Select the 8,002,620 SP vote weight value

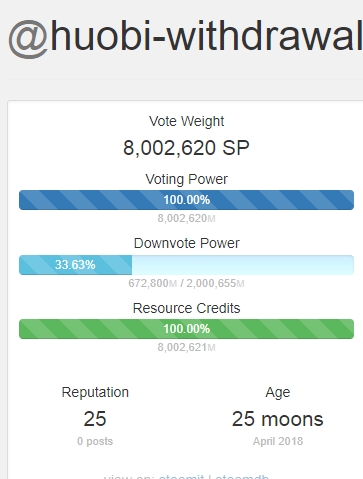click(x=186, y=148)
